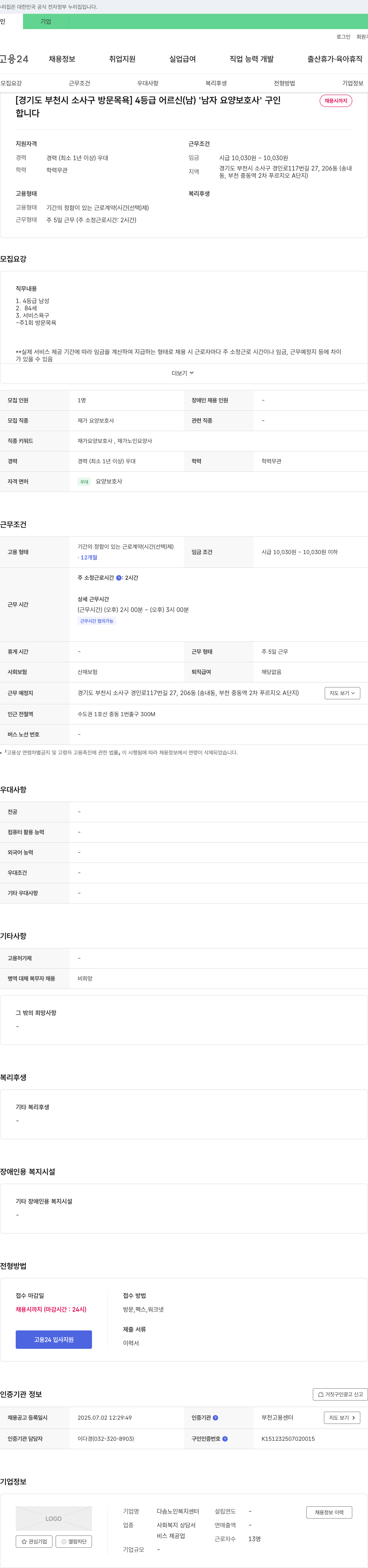The height and width of the screenshot is (1568, 368).
Task: Jump to the 복리후생 section tab
Action: tap(216, 84)
